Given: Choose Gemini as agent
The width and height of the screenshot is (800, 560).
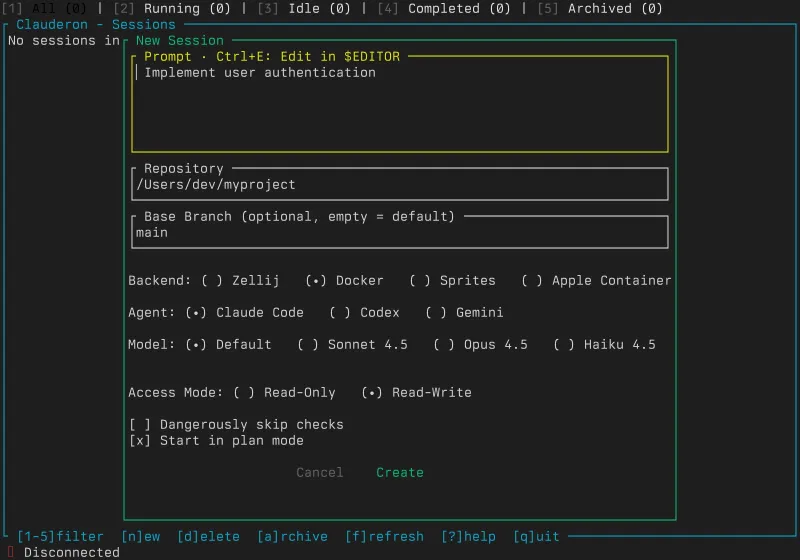Looking at the screenshot, I should (x=464, y=313).
